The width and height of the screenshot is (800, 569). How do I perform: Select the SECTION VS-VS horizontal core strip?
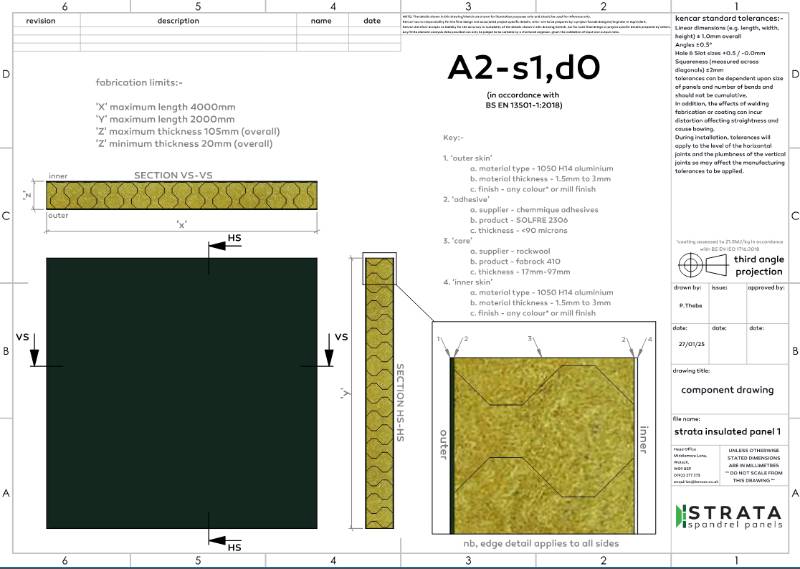[182, 195]
